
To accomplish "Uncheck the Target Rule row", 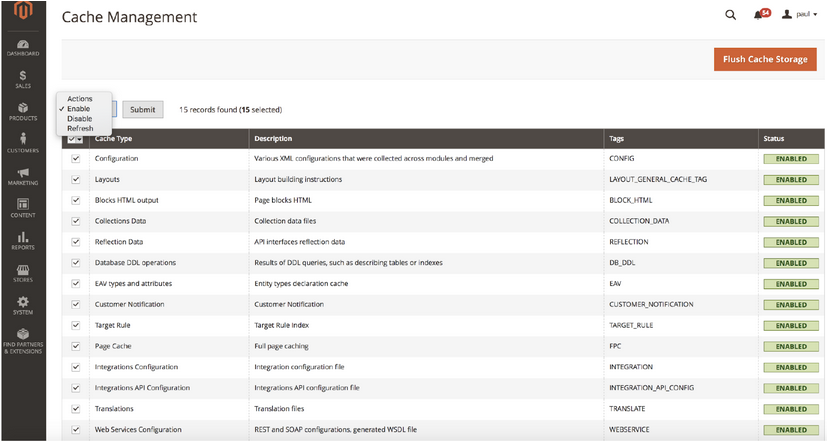I will (75, 325).
